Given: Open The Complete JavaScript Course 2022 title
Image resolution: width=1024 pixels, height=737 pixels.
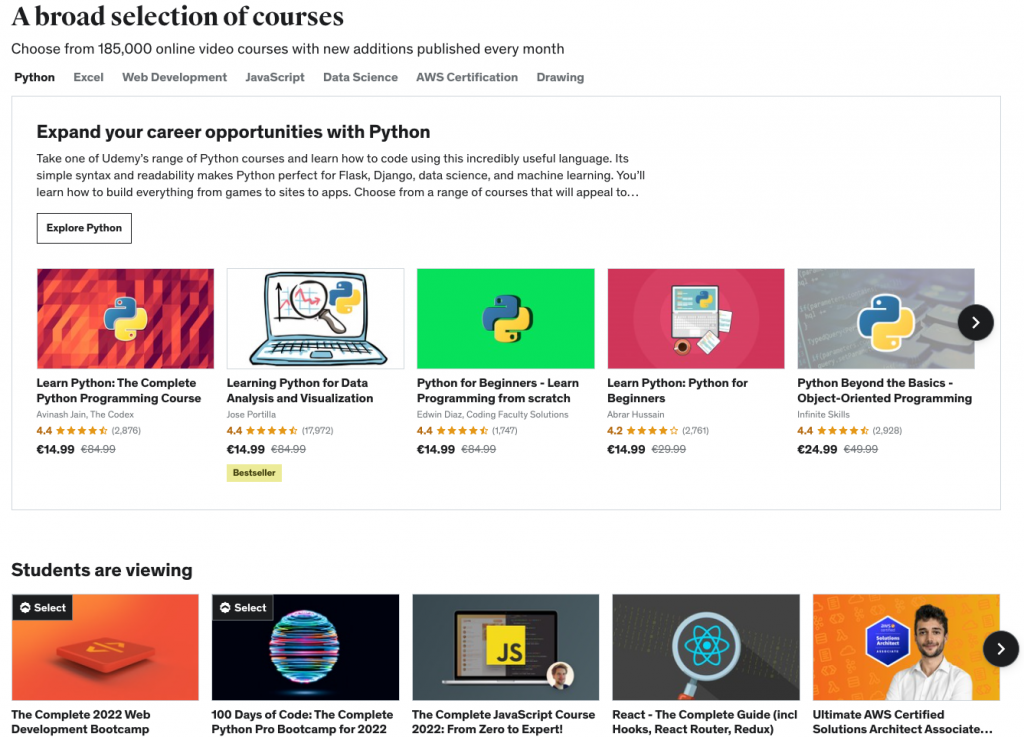Looking at the screenshot, I should [x=504, y=722].
